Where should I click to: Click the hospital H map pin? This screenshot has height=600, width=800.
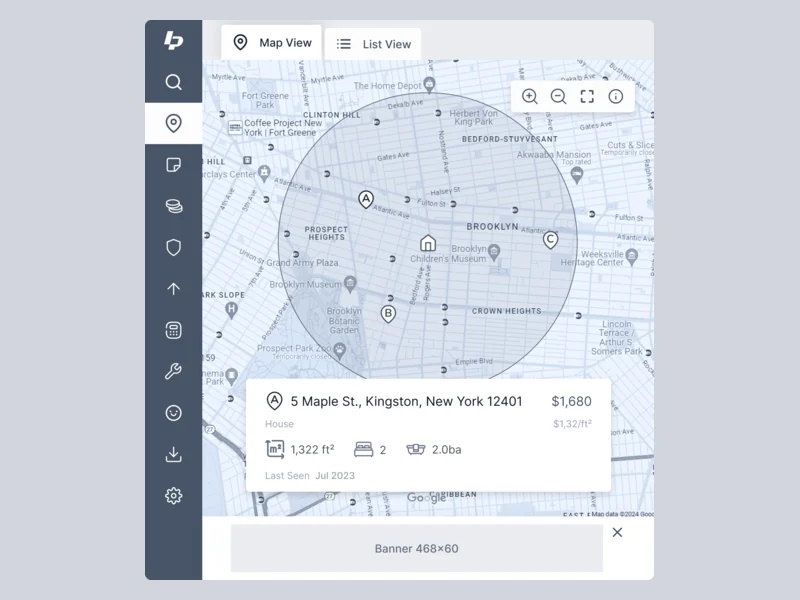point(232,310)
